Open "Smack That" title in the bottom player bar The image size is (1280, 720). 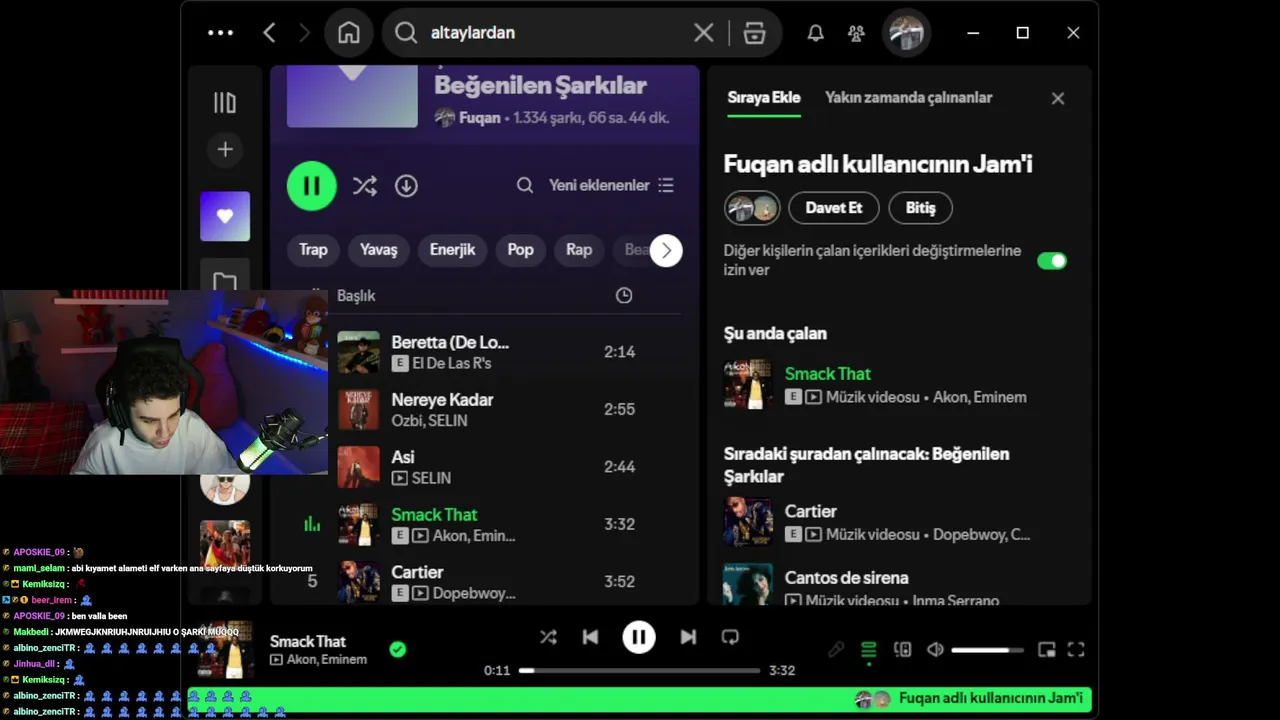tap(308, 641)
